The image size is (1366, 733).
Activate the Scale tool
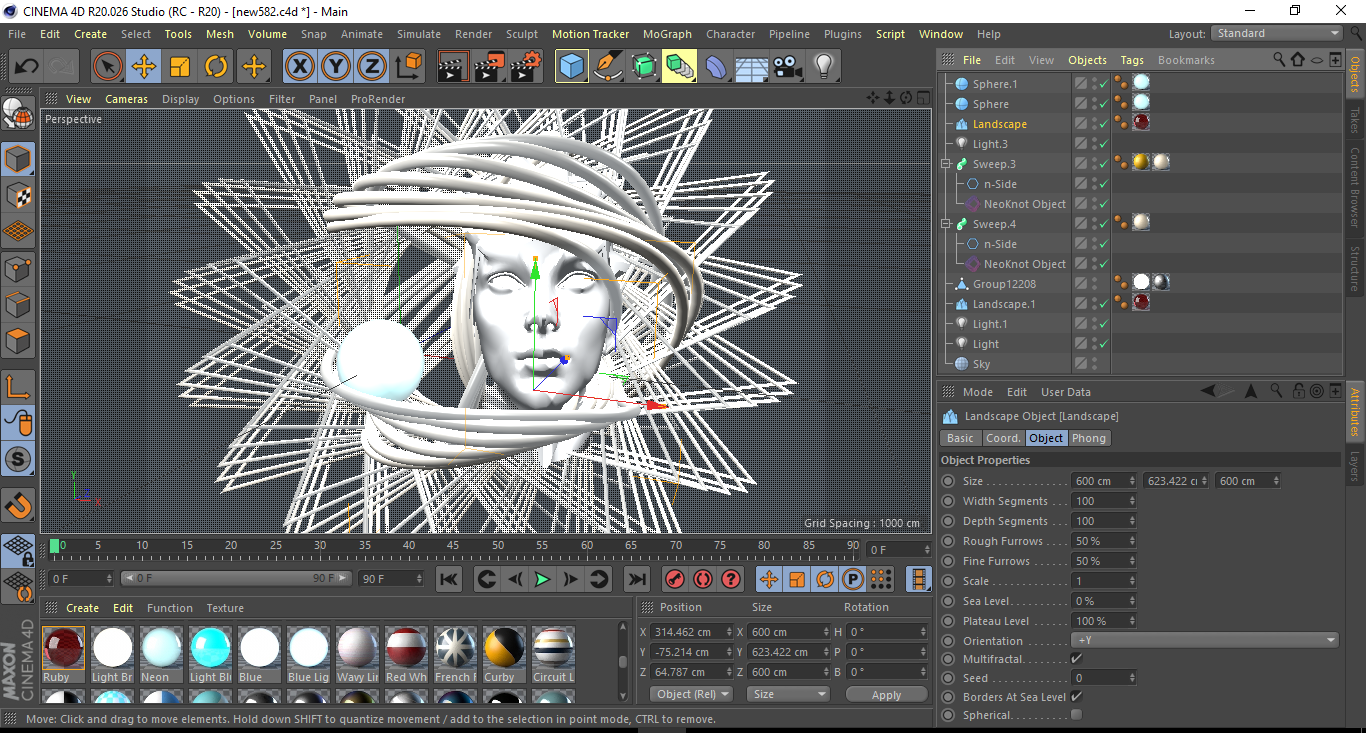180,67
